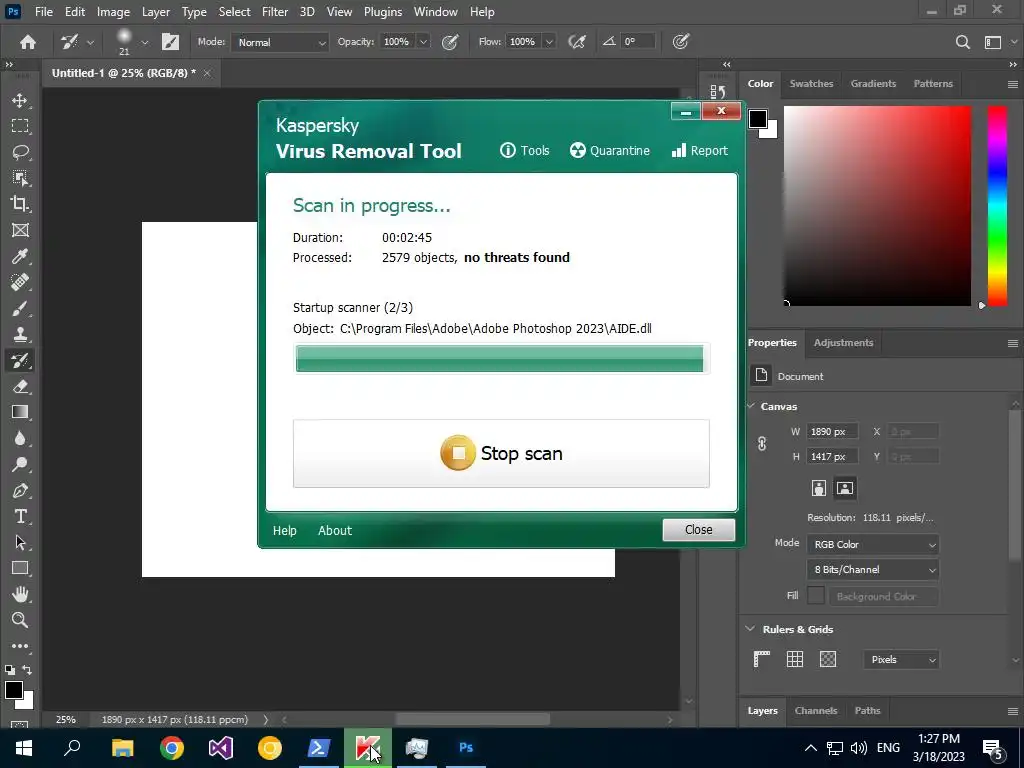The width and height of the screenshot is (1024, 768).
Task: Open the 8 Bits/Channel dropdown
Action: (872, 569)
